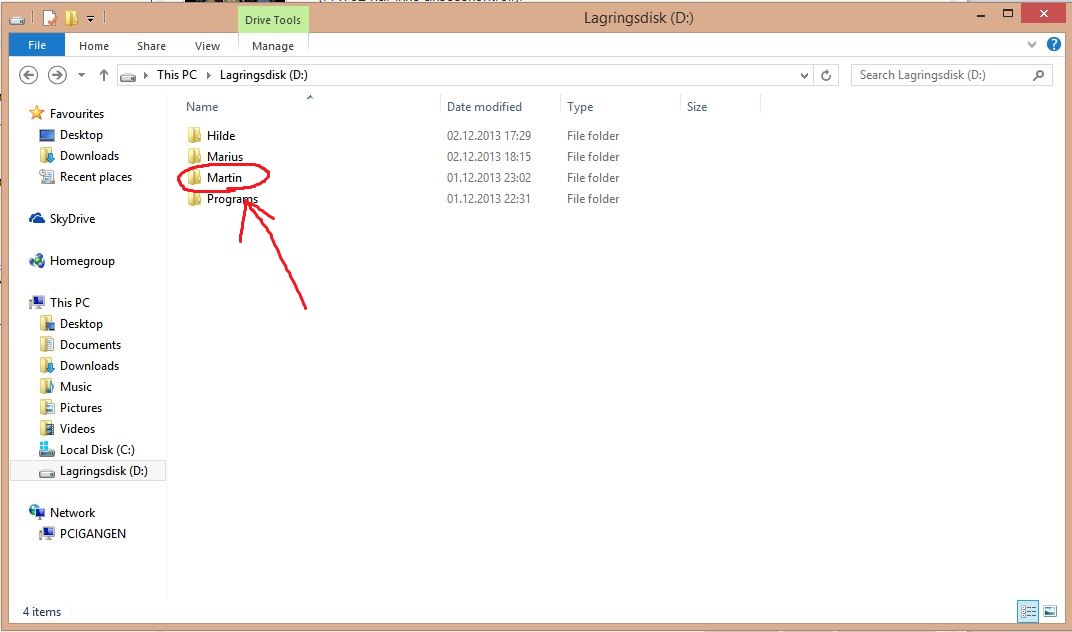The width and height of the screenshot is (1072, 632).
Task: Click the Marius folder name
Action: [x=225, y=157]
